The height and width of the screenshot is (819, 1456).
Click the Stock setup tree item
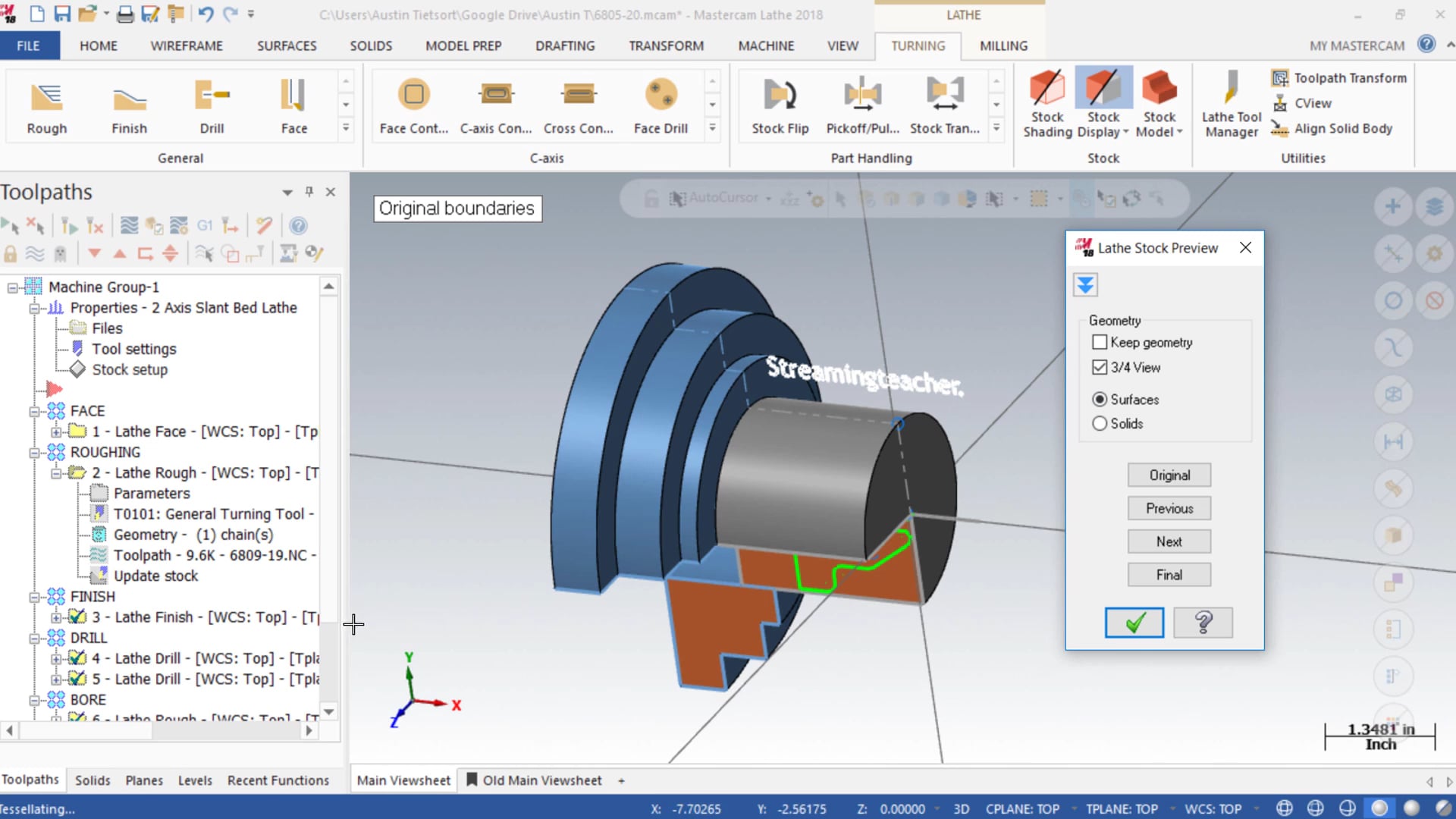pyautogui.click(x=130, y=369)
